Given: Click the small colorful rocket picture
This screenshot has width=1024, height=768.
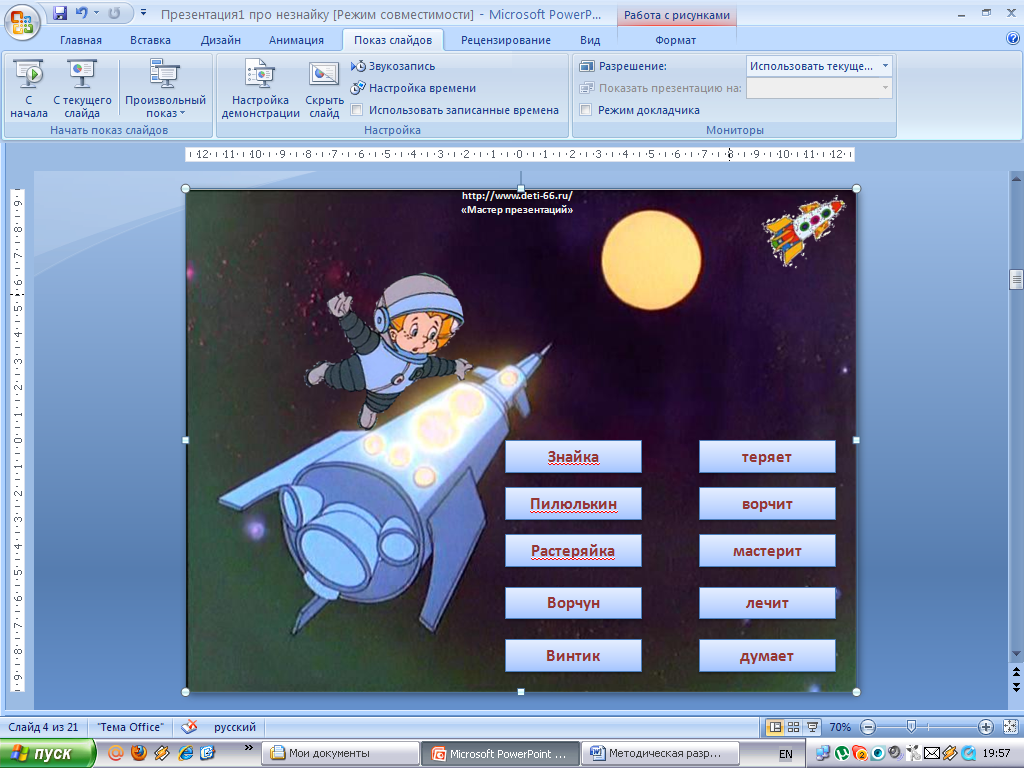Looking at the screenshot, I should (805, 231).
